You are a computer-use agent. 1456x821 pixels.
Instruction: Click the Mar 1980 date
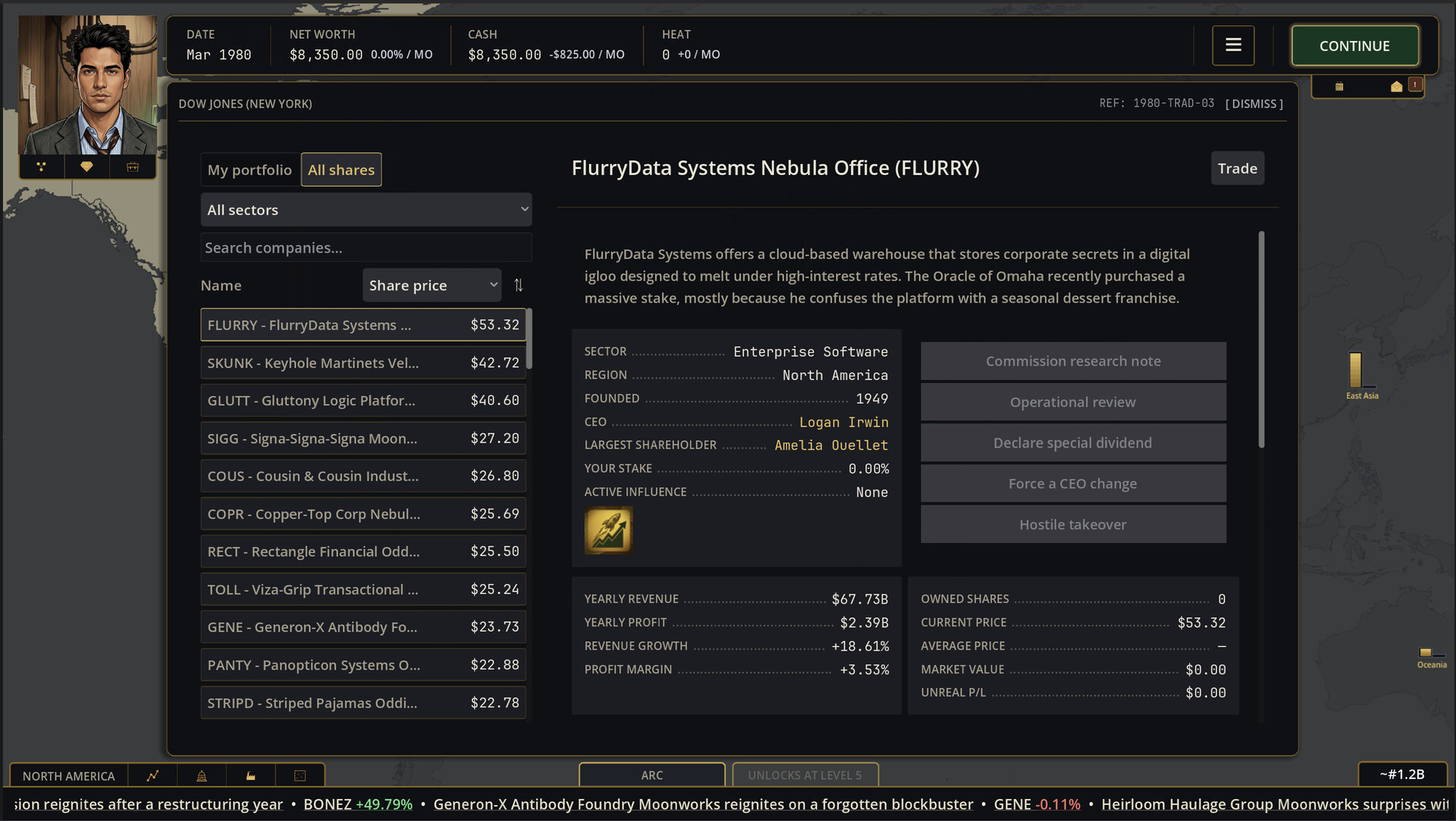pyautogui.click(x=219, y=55)
